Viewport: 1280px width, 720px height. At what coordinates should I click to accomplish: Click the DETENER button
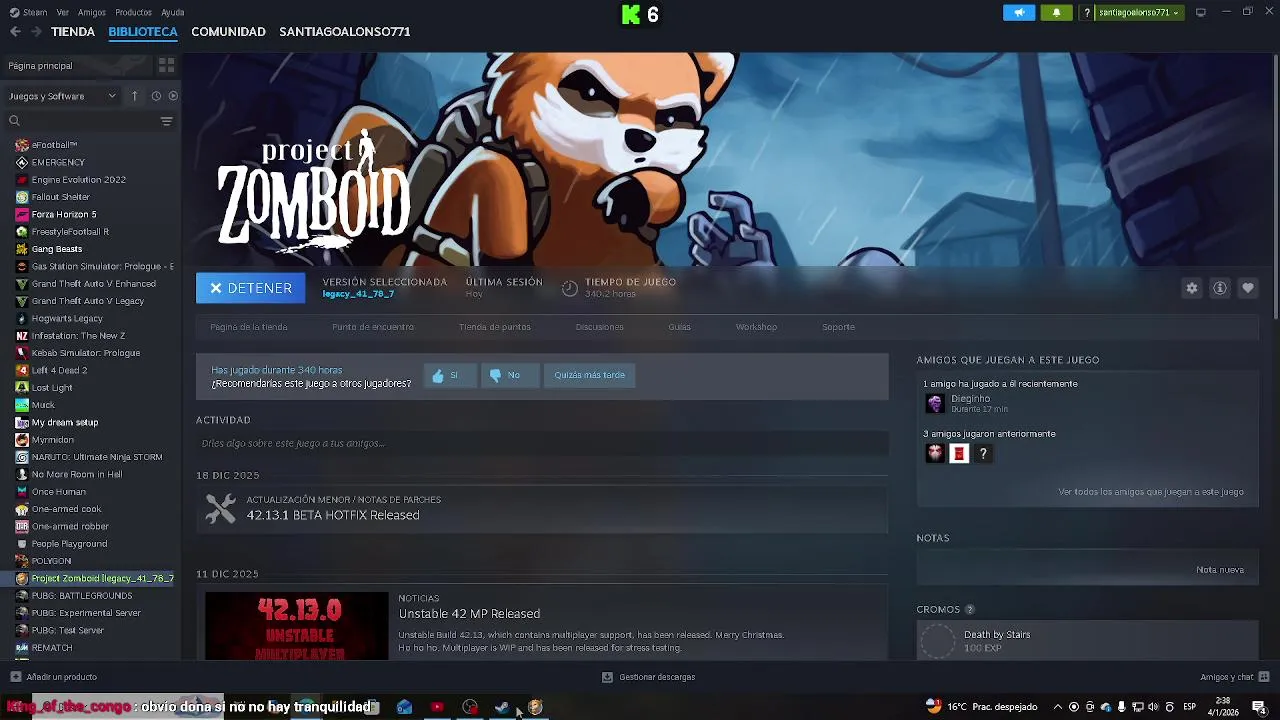(x=250, y=288)
